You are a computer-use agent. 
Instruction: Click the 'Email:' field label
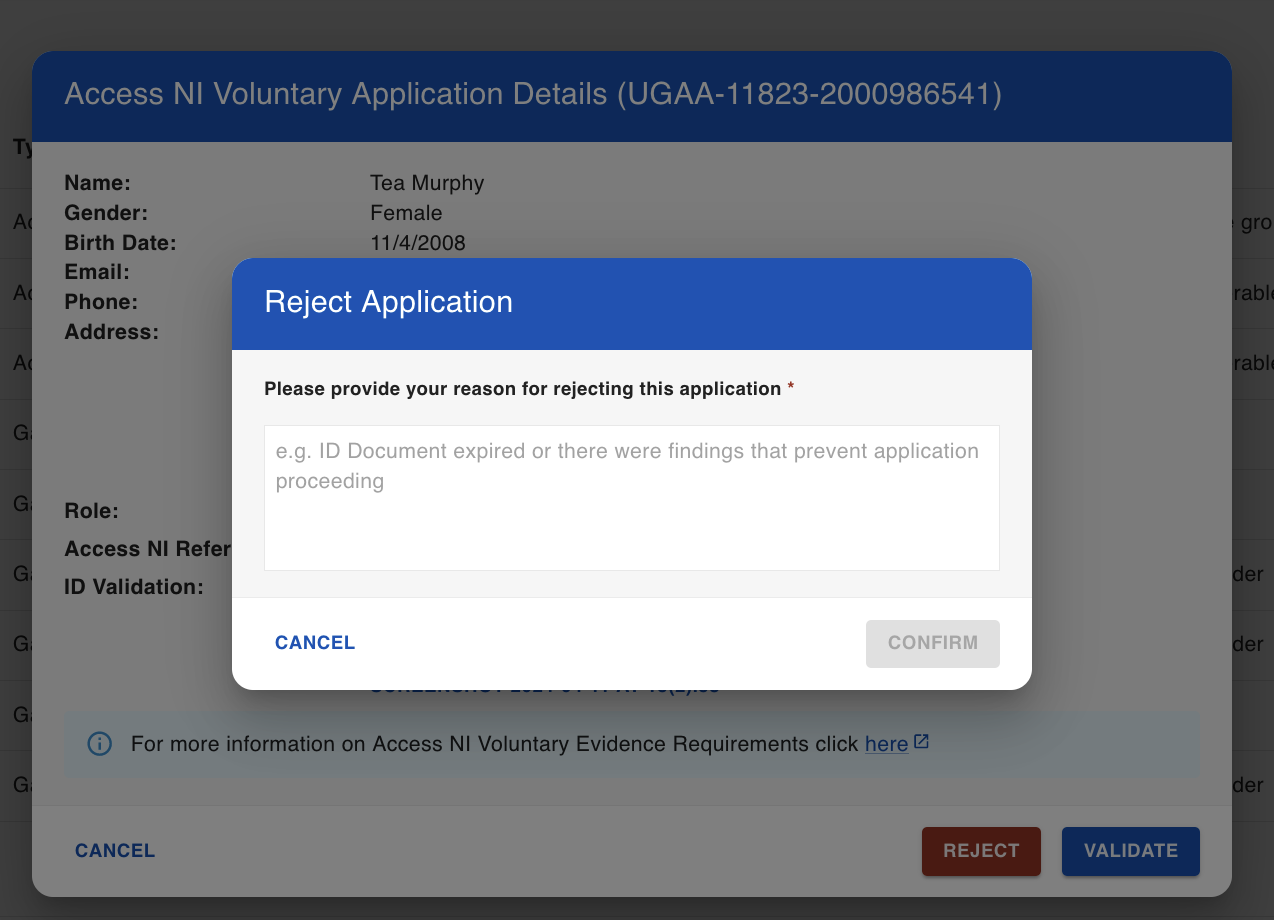(x=97, y=272)
